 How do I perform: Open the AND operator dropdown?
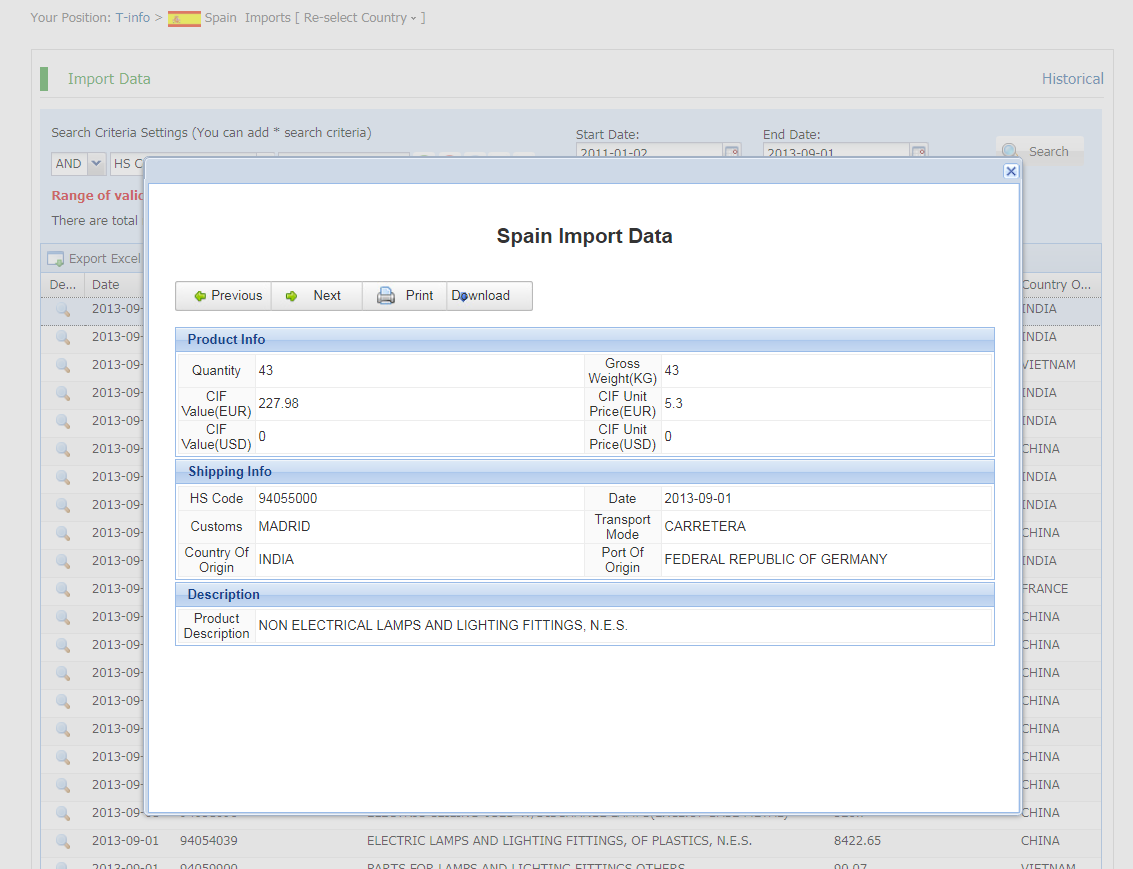click(x=96, y=164)
